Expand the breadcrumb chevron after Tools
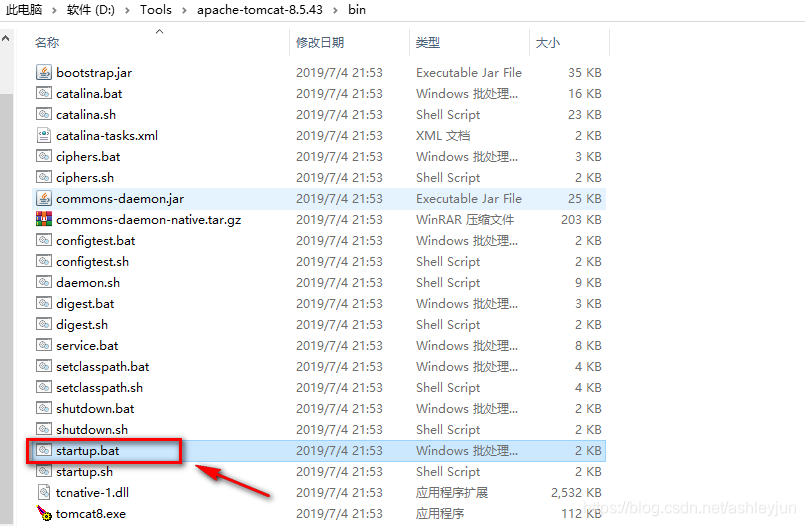Viewport: 805px width, 526px height. pos(184,10)
